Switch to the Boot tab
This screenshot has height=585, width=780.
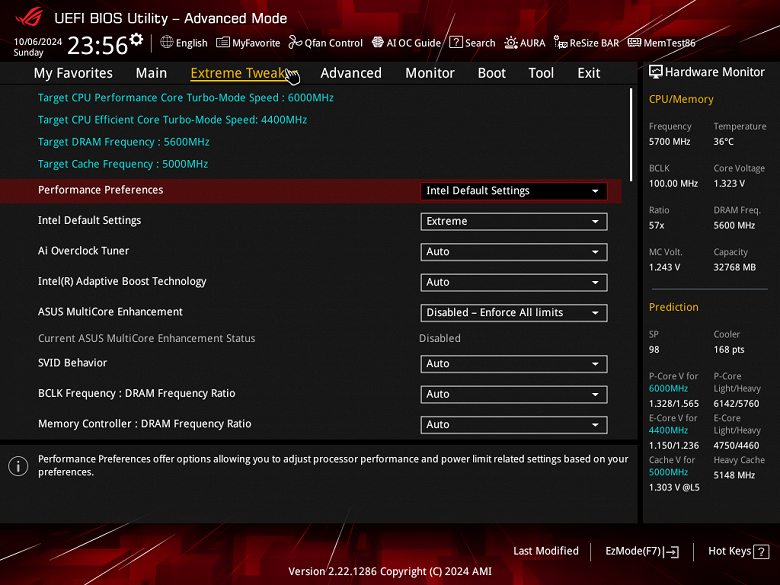(491, 73)
